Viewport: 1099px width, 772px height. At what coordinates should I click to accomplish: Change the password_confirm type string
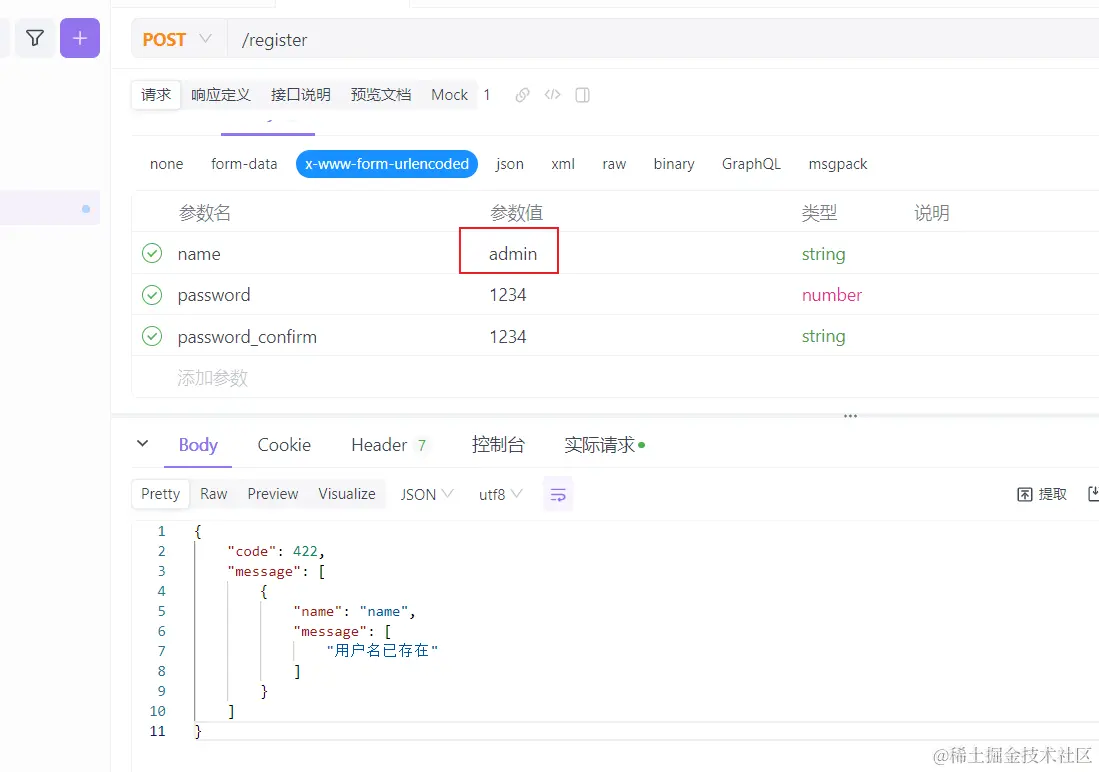(824, 337)
